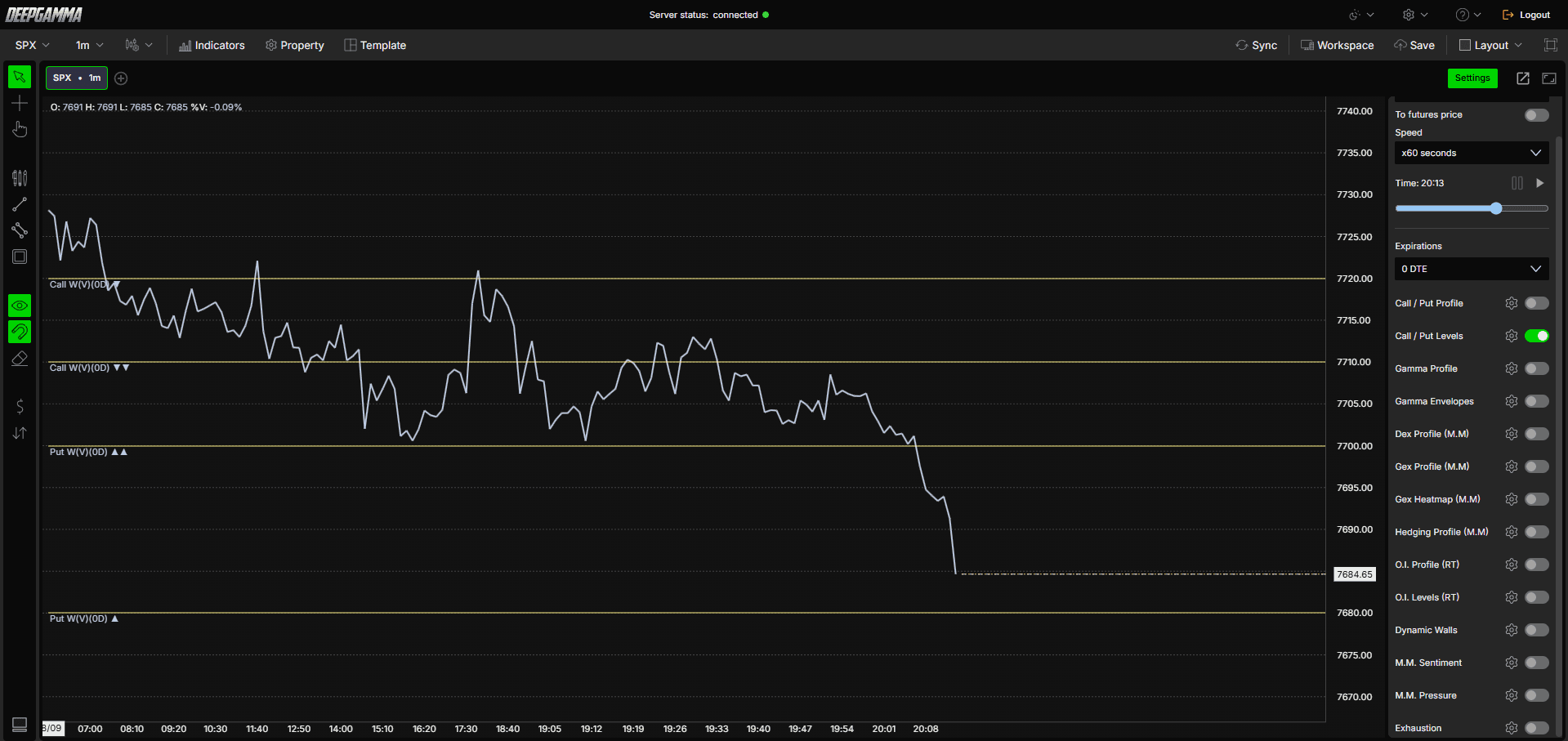Turn off the Call / Put Levels toggle
The image size is (1568, 741).
(1536, 336)
